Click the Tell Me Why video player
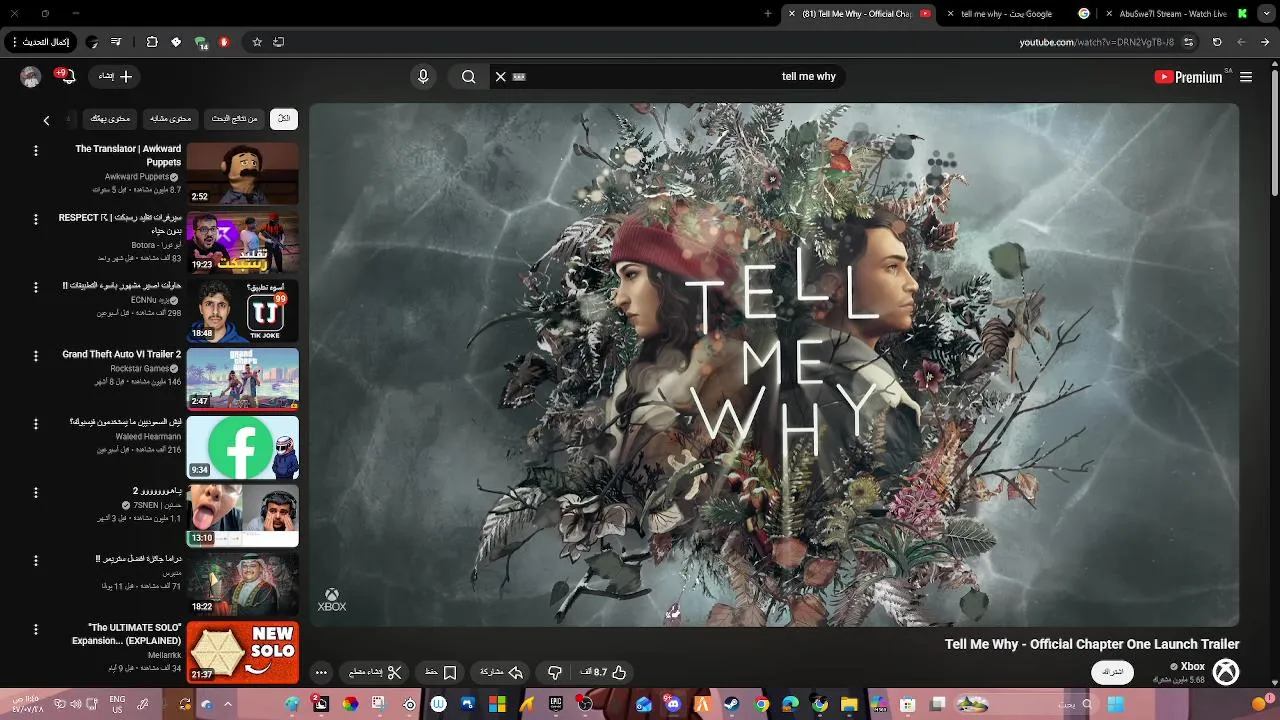Screen dimensions: 1280x720 pyautogui.click(x=774, y=365)
